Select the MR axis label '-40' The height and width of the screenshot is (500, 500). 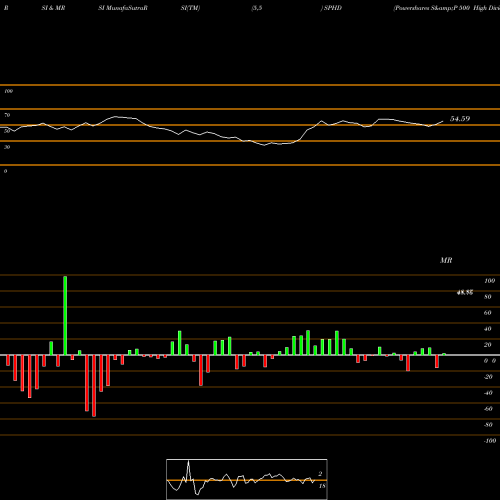point(488,393)
